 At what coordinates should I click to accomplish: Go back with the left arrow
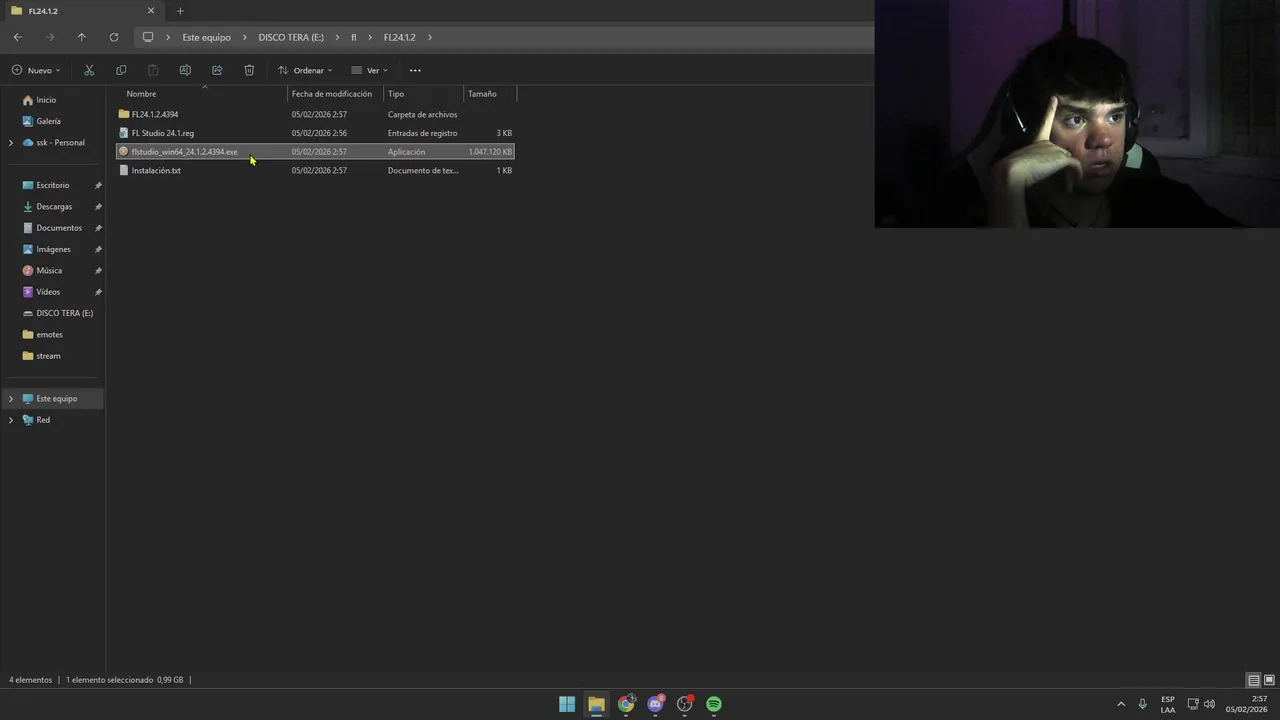18,37
